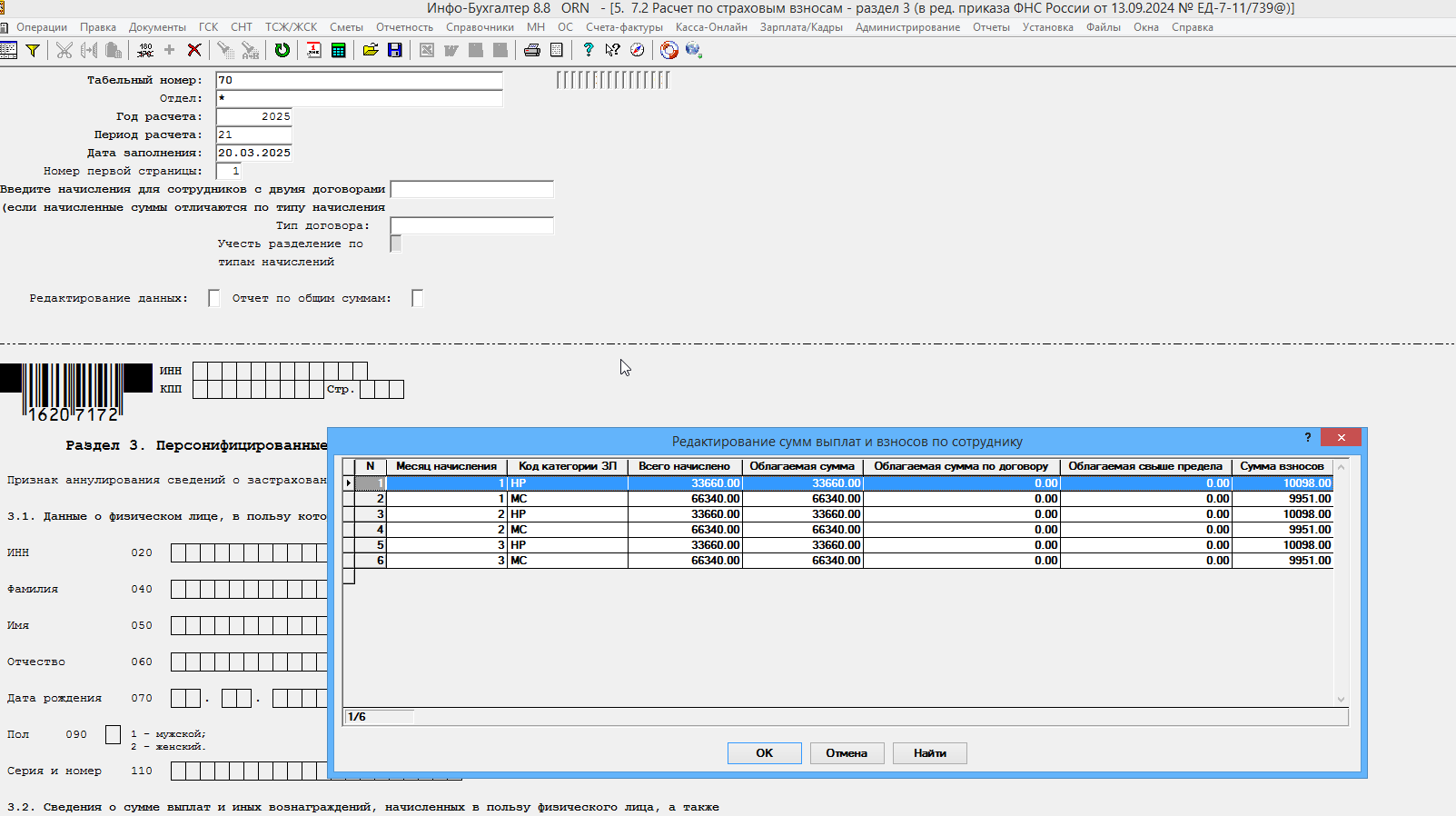Image resolution: width=1456 pixels, height=816 pixels.
Task: Click 66340.00 in row 6 'Всего начислено' cell
Action: (685, 561)
